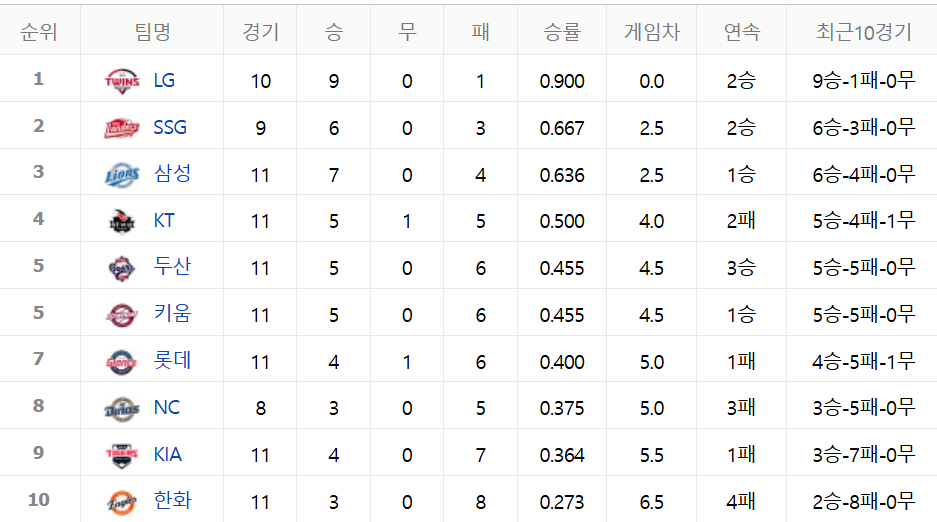Open the 한화 team name link
Image resolution: width=937 pixels, height=522 pixels.
coord(172,500)
